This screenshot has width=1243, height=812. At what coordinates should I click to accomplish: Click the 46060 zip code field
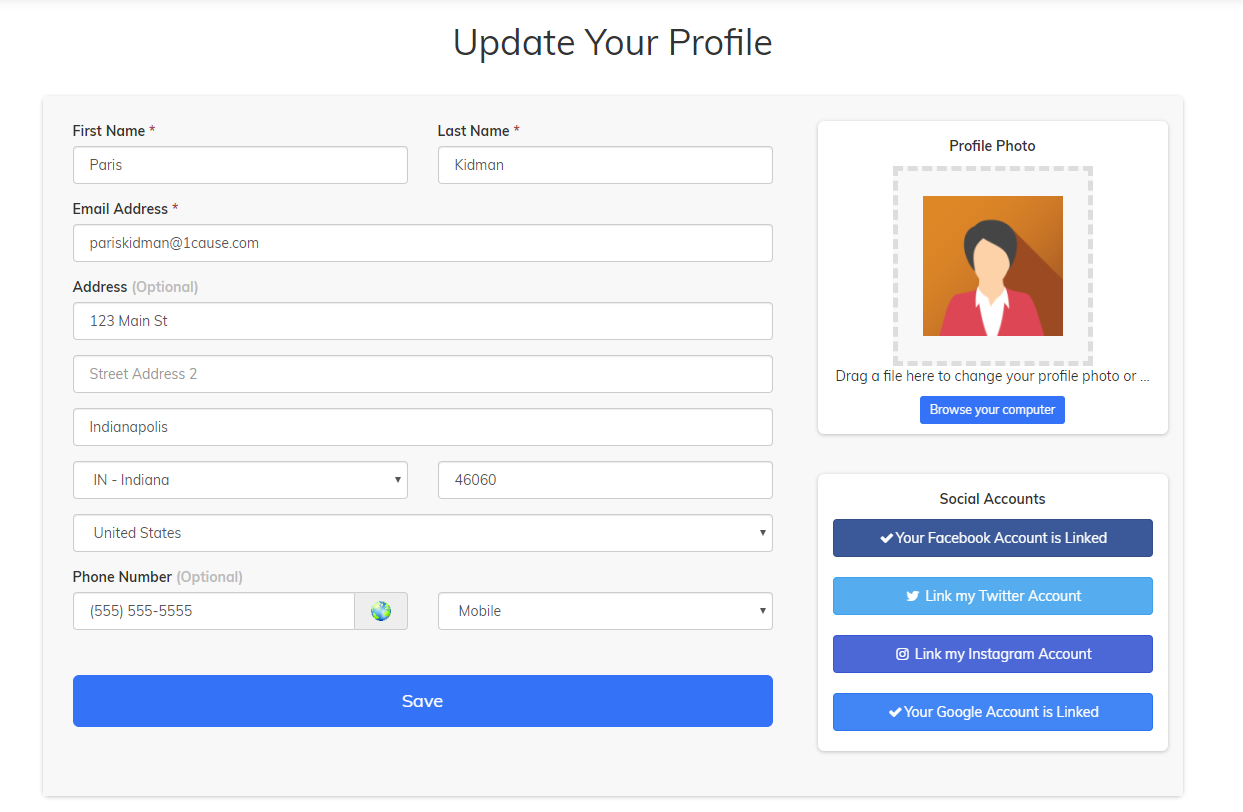tap(605, 480)
